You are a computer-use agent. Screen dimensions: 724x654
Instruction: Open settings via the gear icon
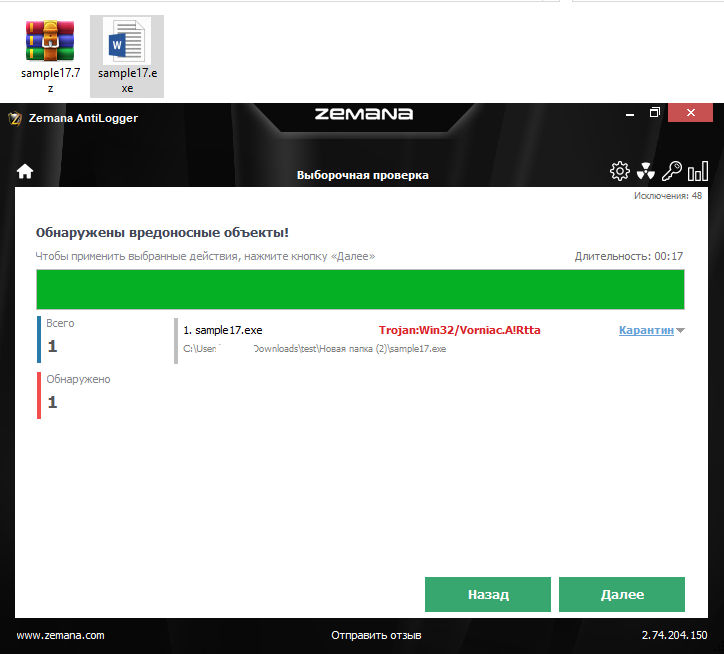620,171
